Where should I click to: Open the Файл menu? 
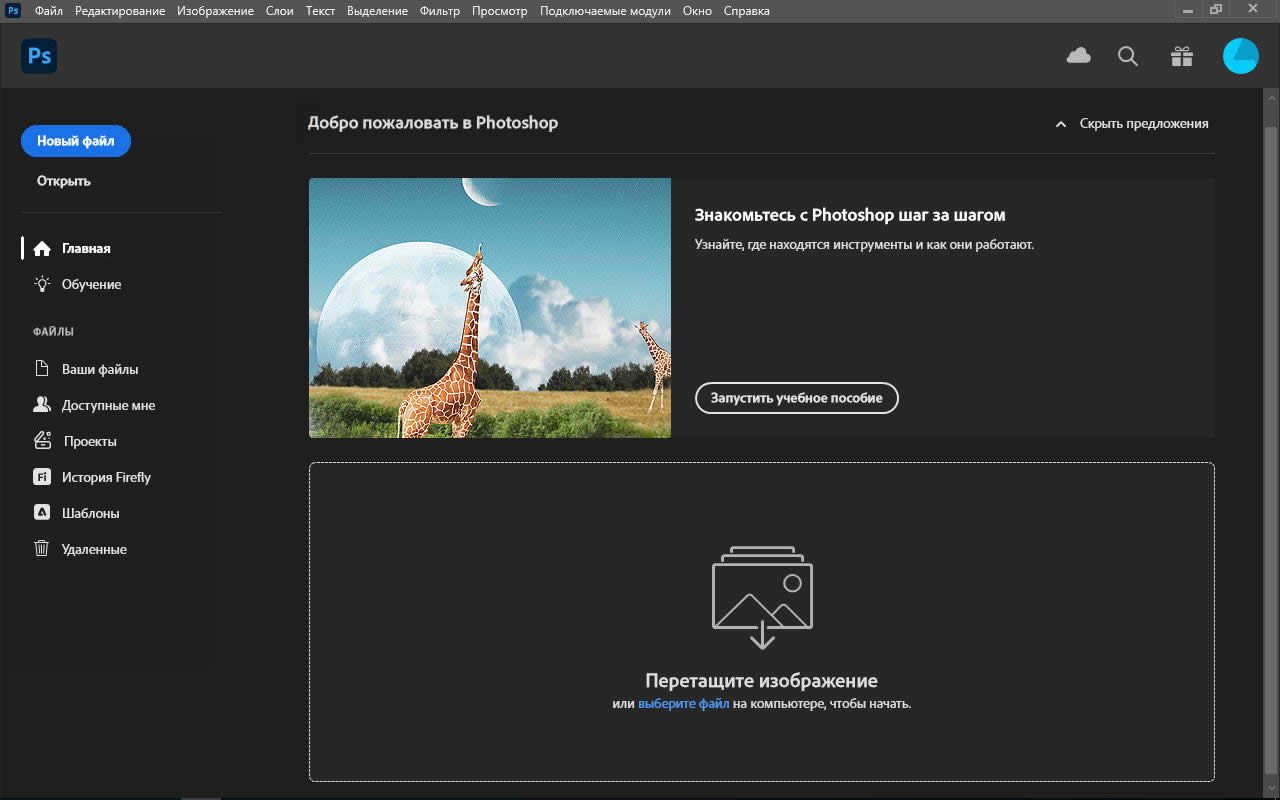(x=48, y=11)
